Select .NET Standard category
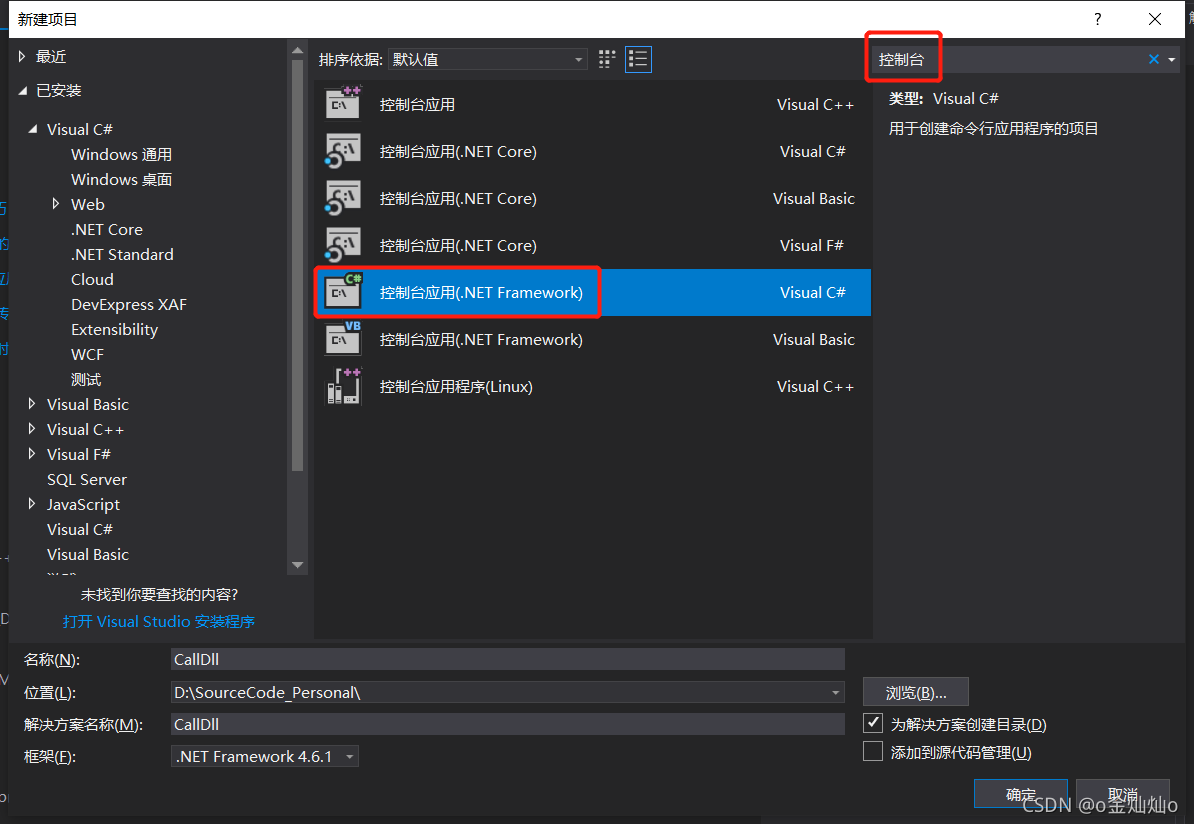The width and height of the screenshot is (1194, 824). pyautogui.click(x=122, y=254)
